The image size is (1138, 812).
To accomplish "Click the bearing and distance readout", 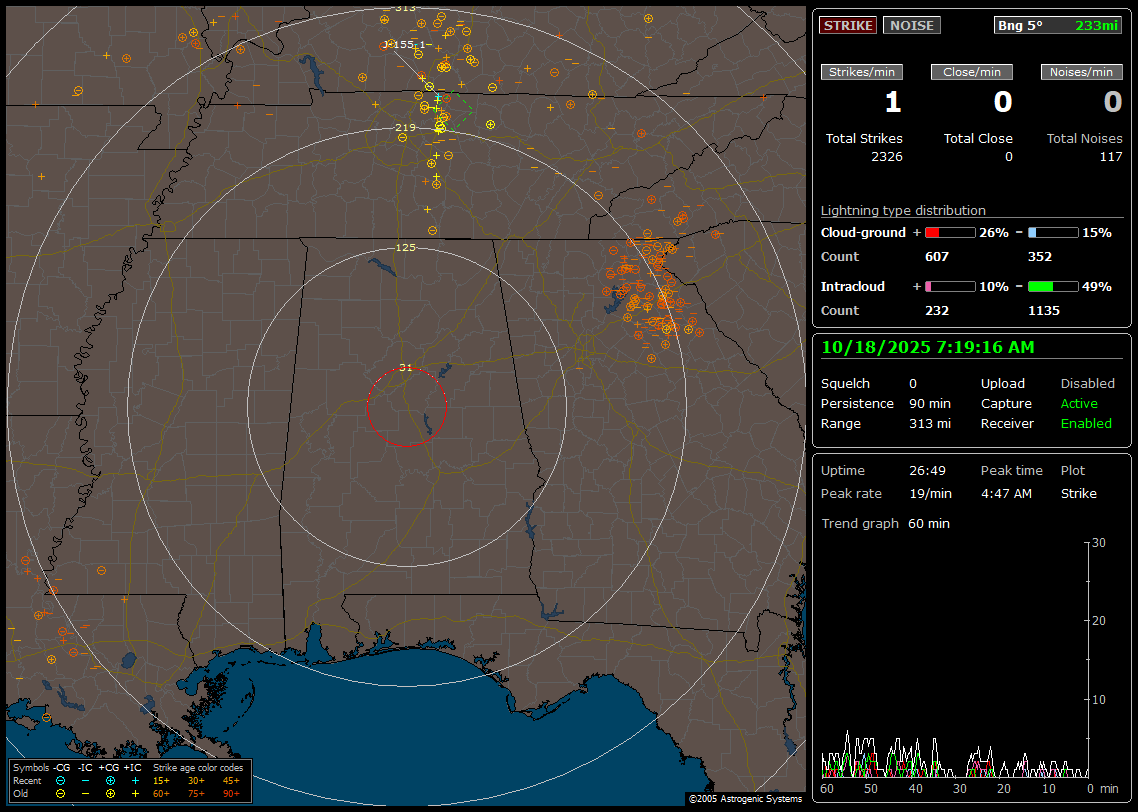I will [x=1058, y=25].
